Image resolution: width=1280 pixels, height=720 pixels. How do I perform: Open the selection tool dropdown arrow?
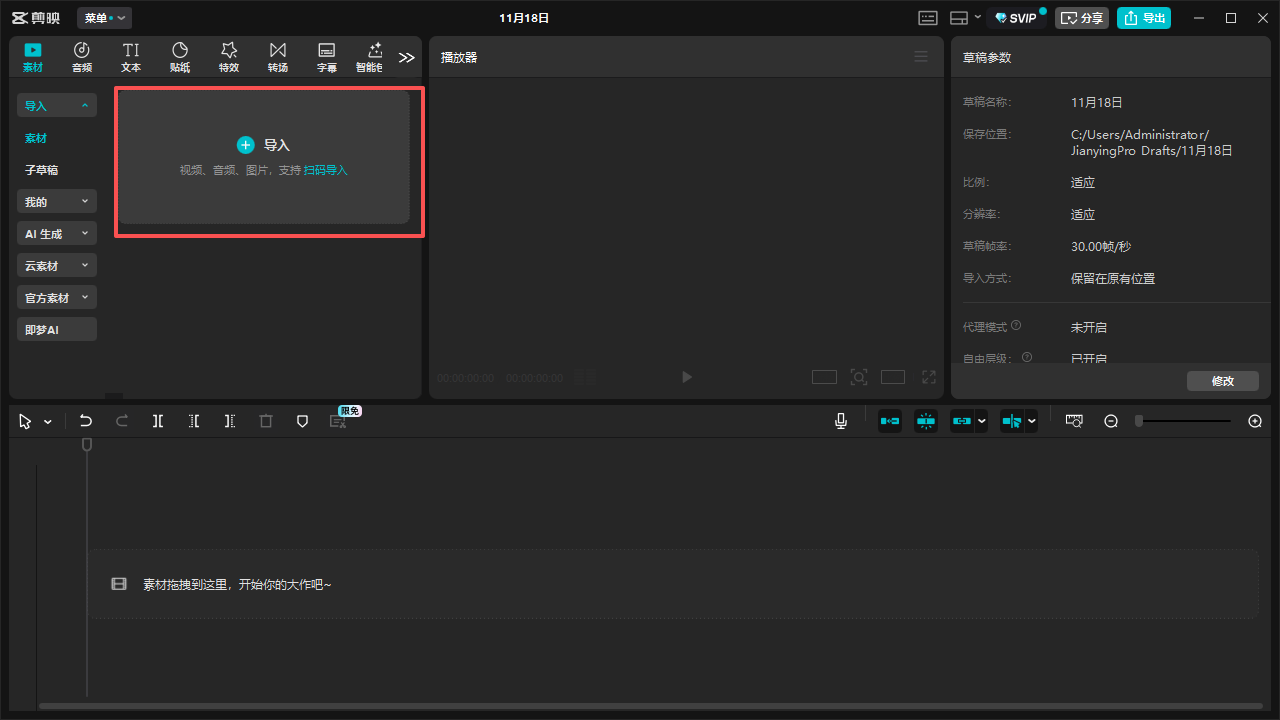tap(48, 422)
